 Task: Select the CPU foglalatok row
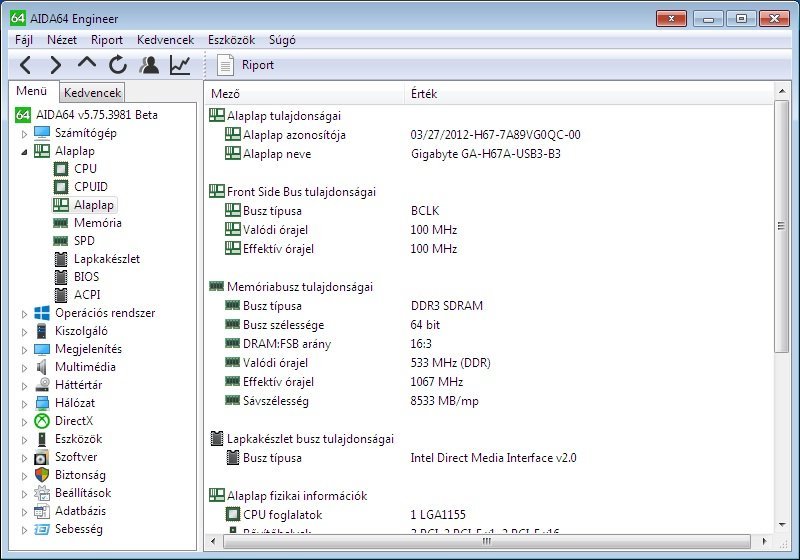click(490, 515)
